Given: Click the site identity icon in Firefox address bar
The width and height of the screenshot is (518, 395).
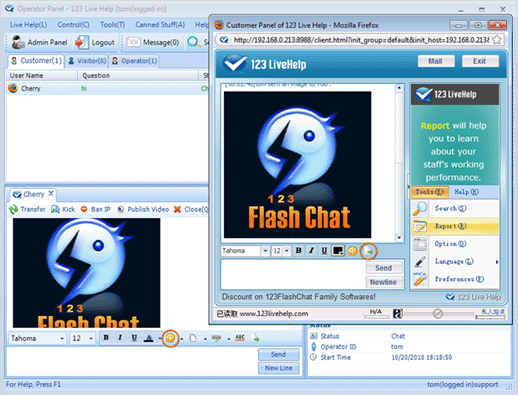Looking at the screenshot, I should [x=224, y=40].
